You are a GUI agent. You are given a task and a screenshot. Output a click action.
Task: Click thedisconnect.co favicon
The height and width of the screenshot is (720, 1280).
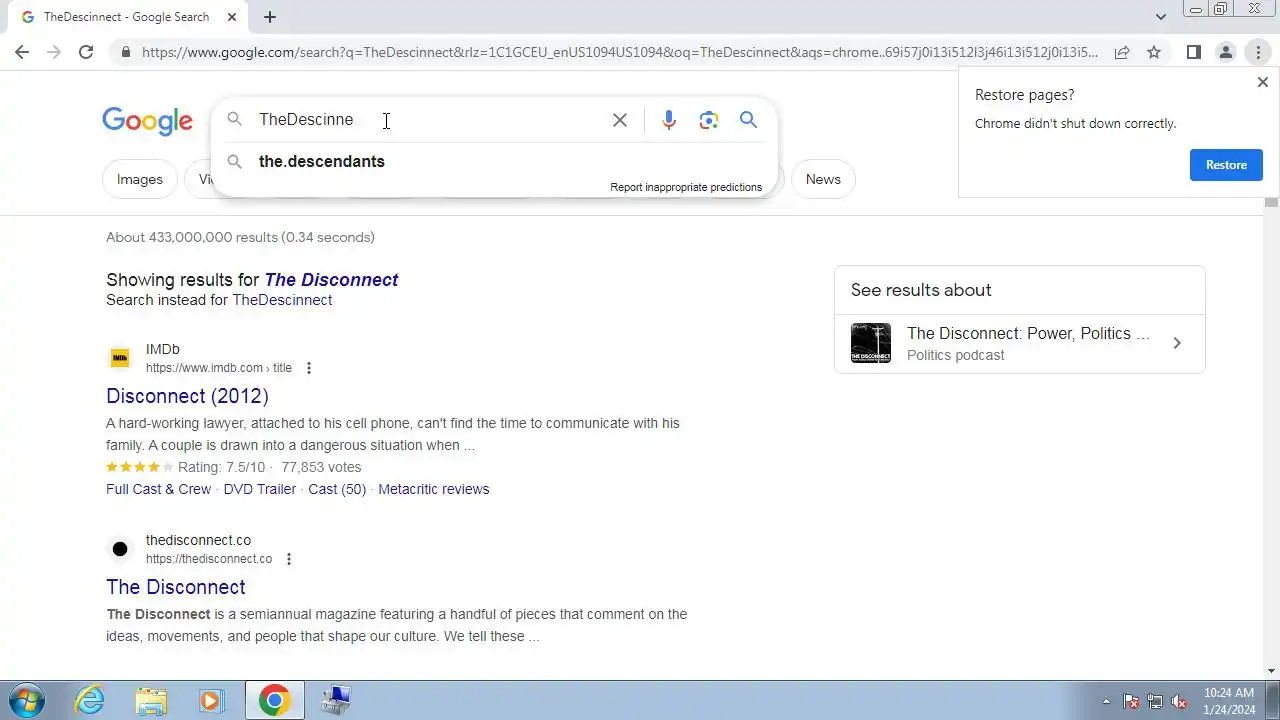click(x=120, y=549)
